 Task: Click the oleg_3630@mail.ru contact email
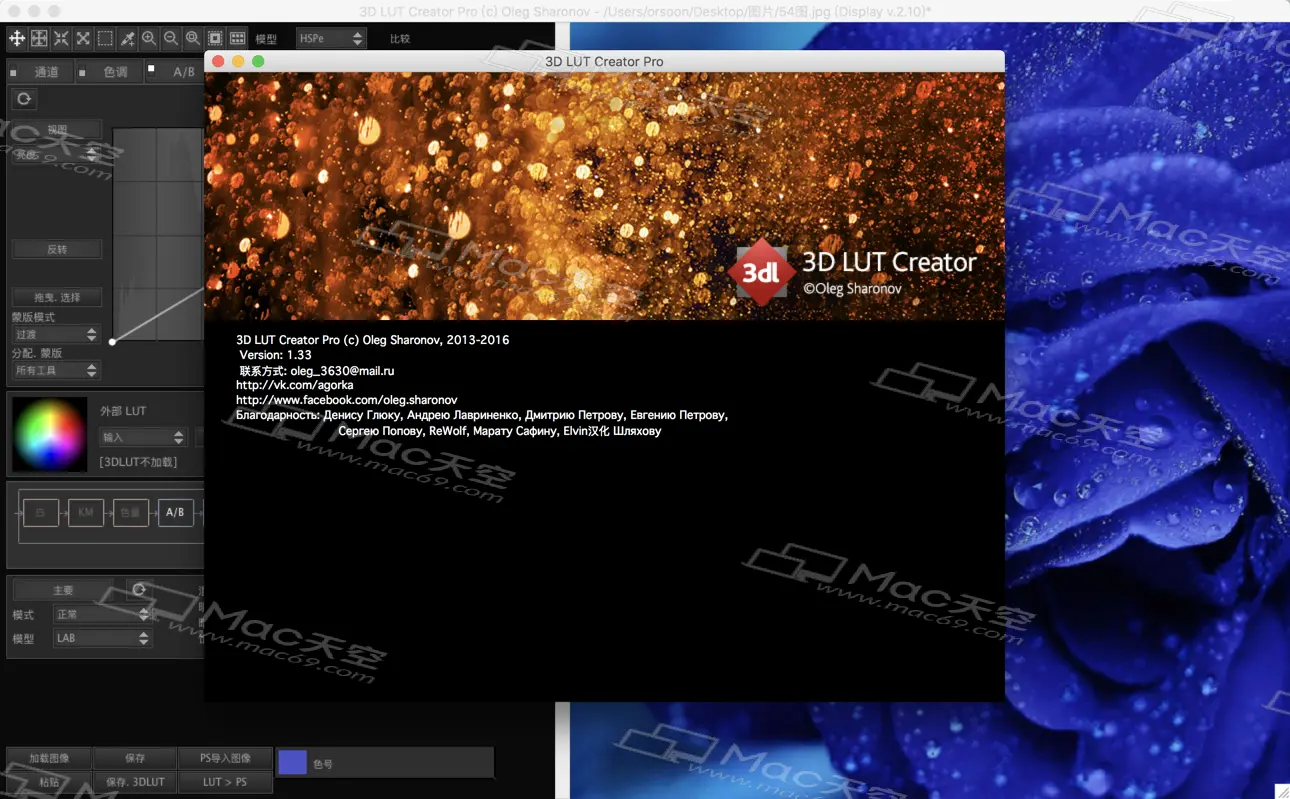(343, 370)
